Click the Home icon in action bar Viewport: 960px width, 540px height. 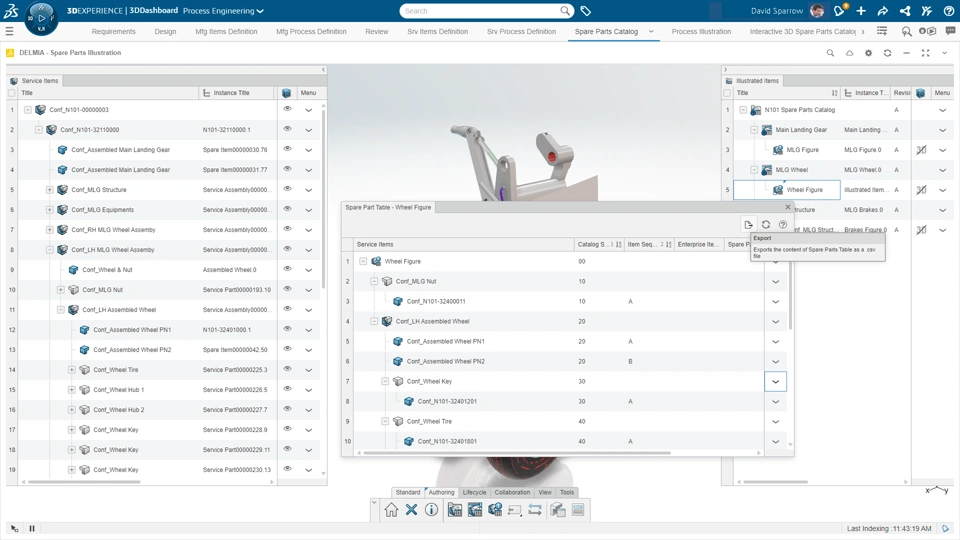[x=391, y=509]
